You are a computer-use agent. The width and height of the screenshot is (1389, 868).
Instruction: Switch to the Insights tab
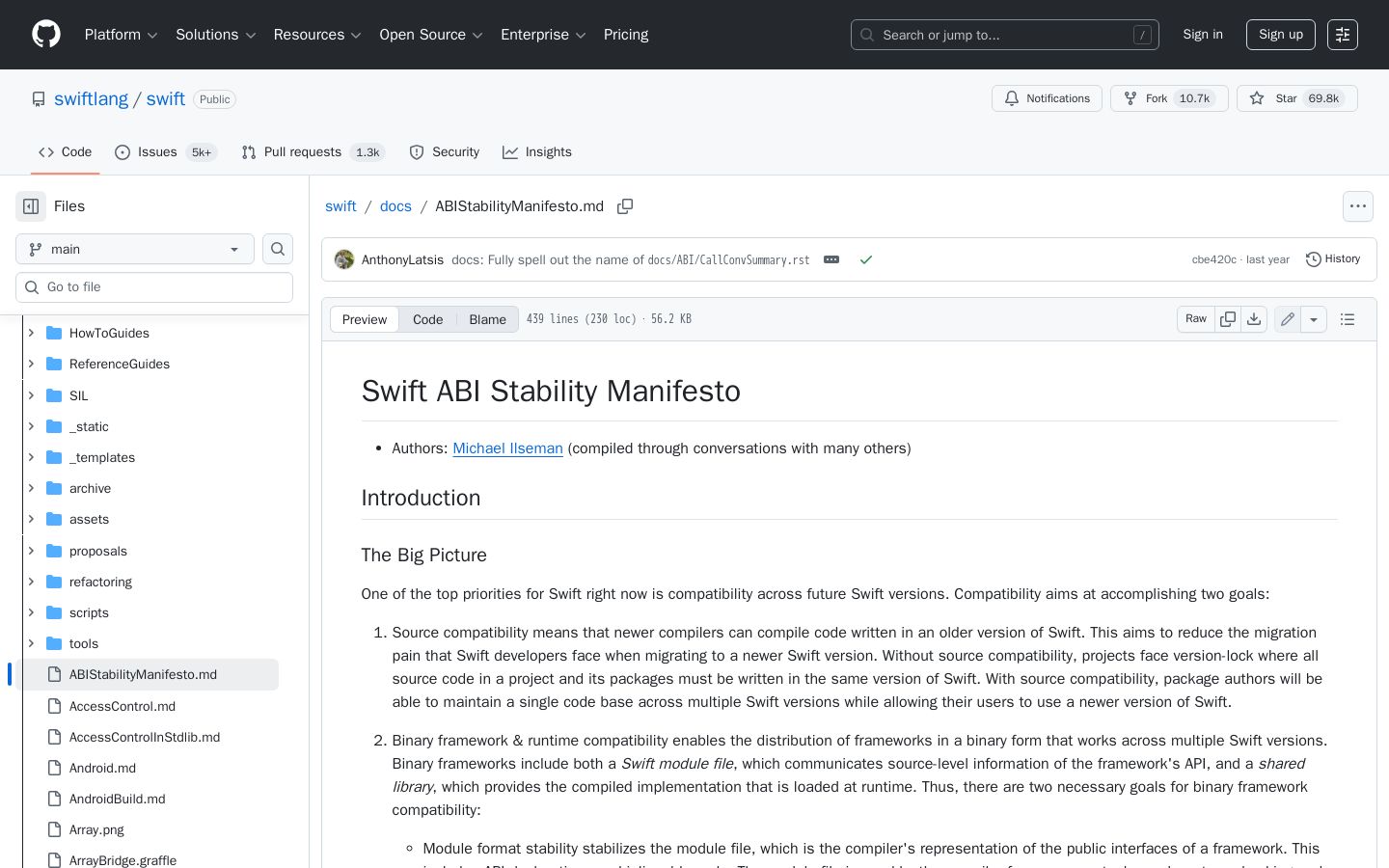coord(537,152)
